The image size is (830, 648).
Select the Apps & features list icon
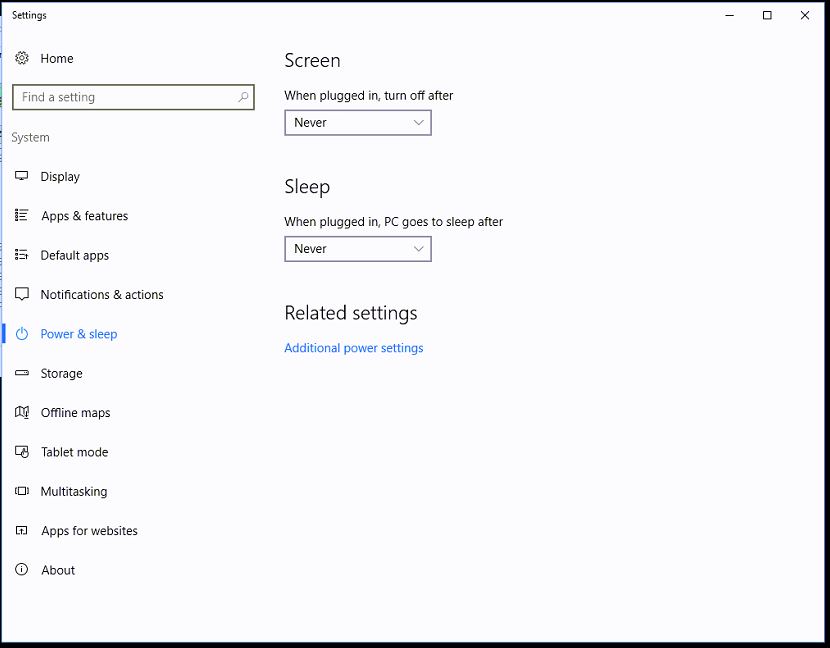22,216
